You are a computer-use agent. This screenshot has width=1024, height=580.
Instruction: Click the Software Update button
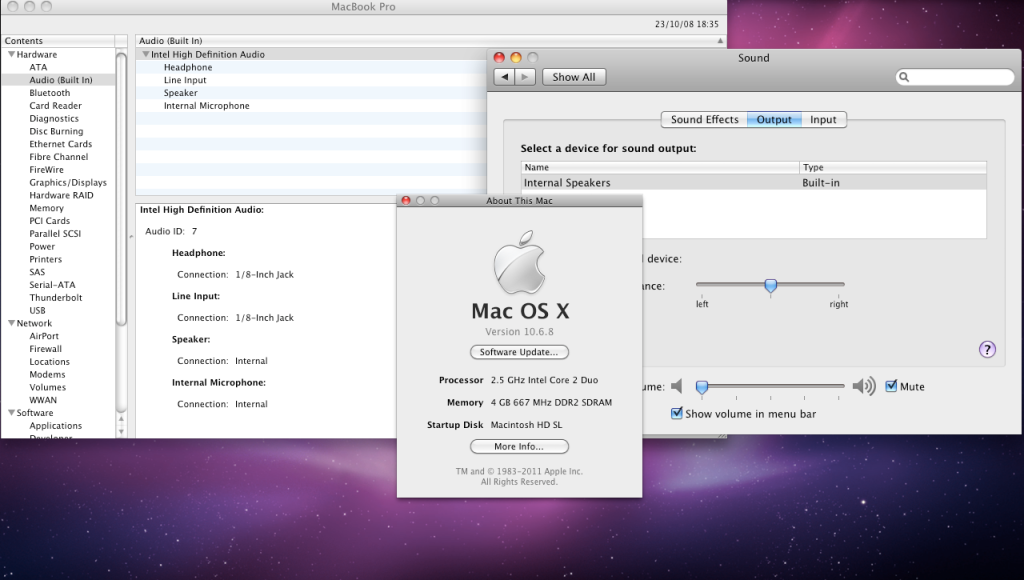519,352
